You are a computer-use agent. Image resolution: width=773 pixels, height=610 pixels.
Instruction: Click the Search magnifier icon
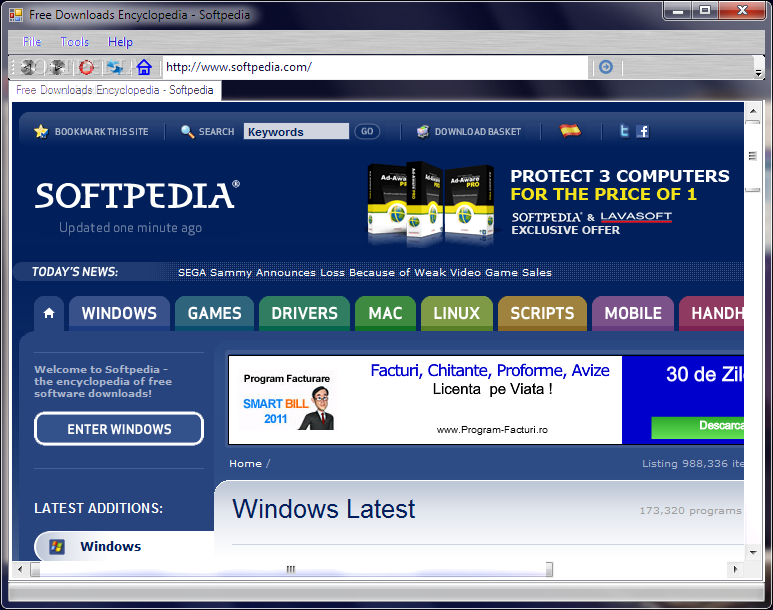187,132
